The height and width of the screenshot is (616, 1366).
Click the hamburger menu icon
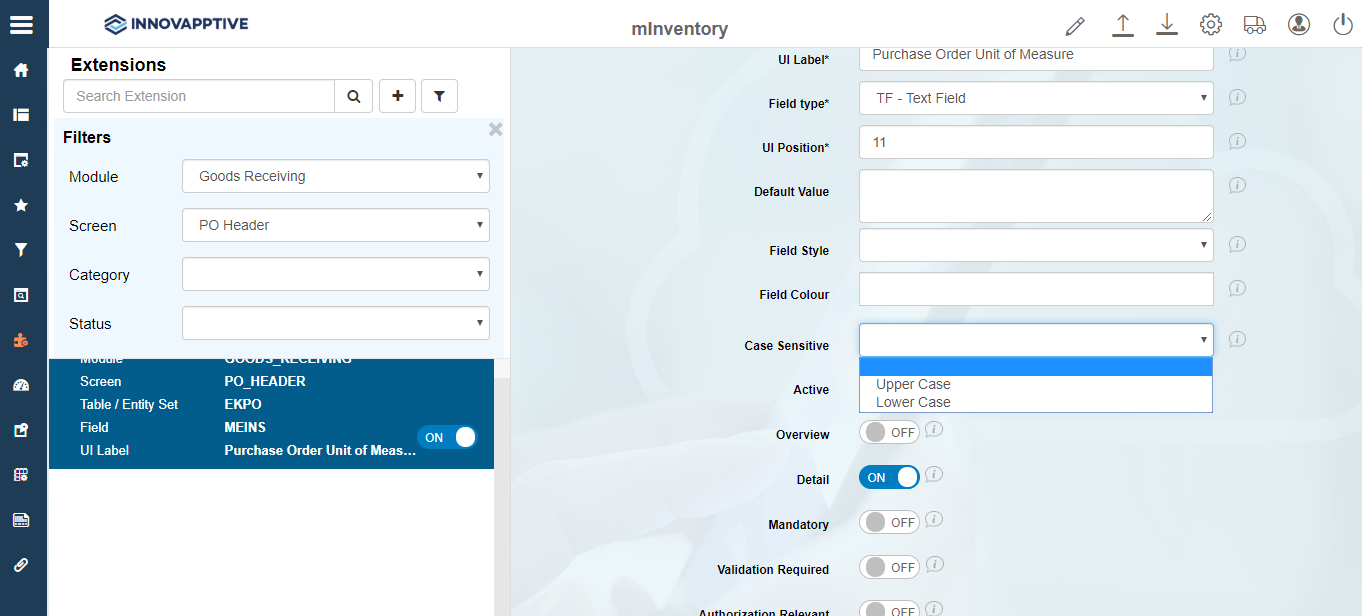point(21,24)
